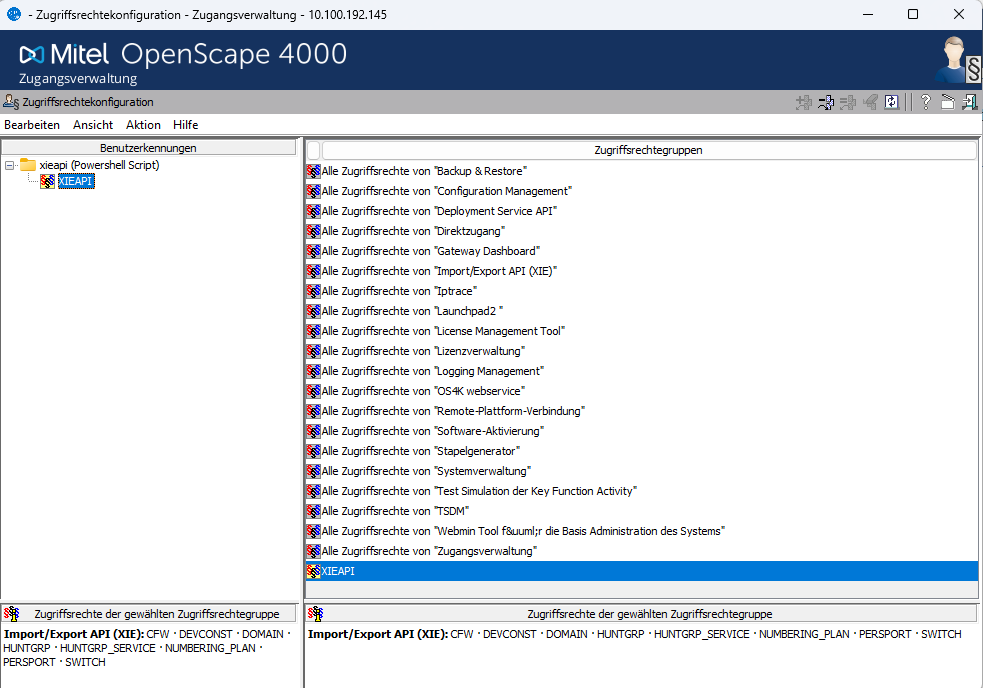The height and width of the screenshot is (688, 983).
Task: Click the blank header cell left of Zugriffsrechtegruppen
Action: click(314, 150)
